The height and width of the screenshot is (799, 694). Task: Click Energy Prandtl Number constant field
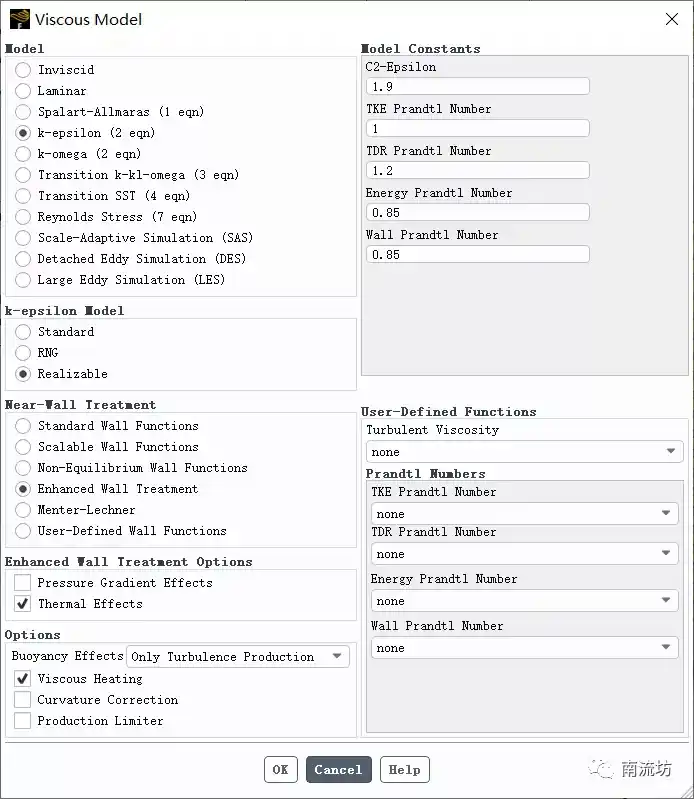click(x=477, y=212)
